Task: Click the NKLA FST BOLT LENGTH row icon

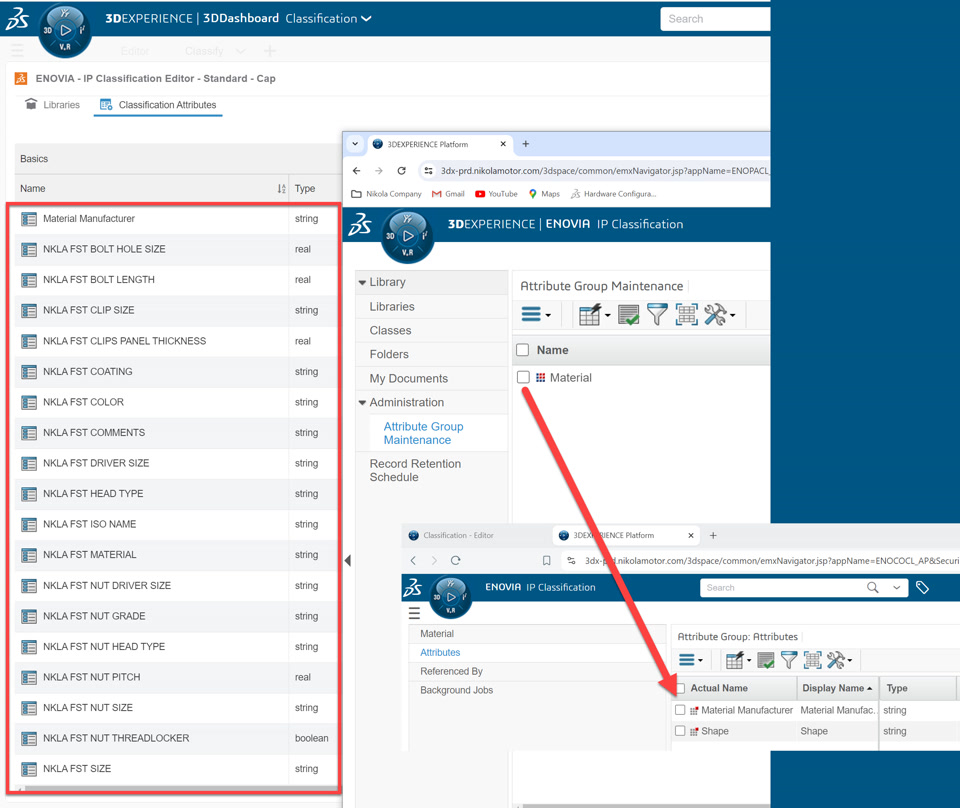Action: pos(29,280)
